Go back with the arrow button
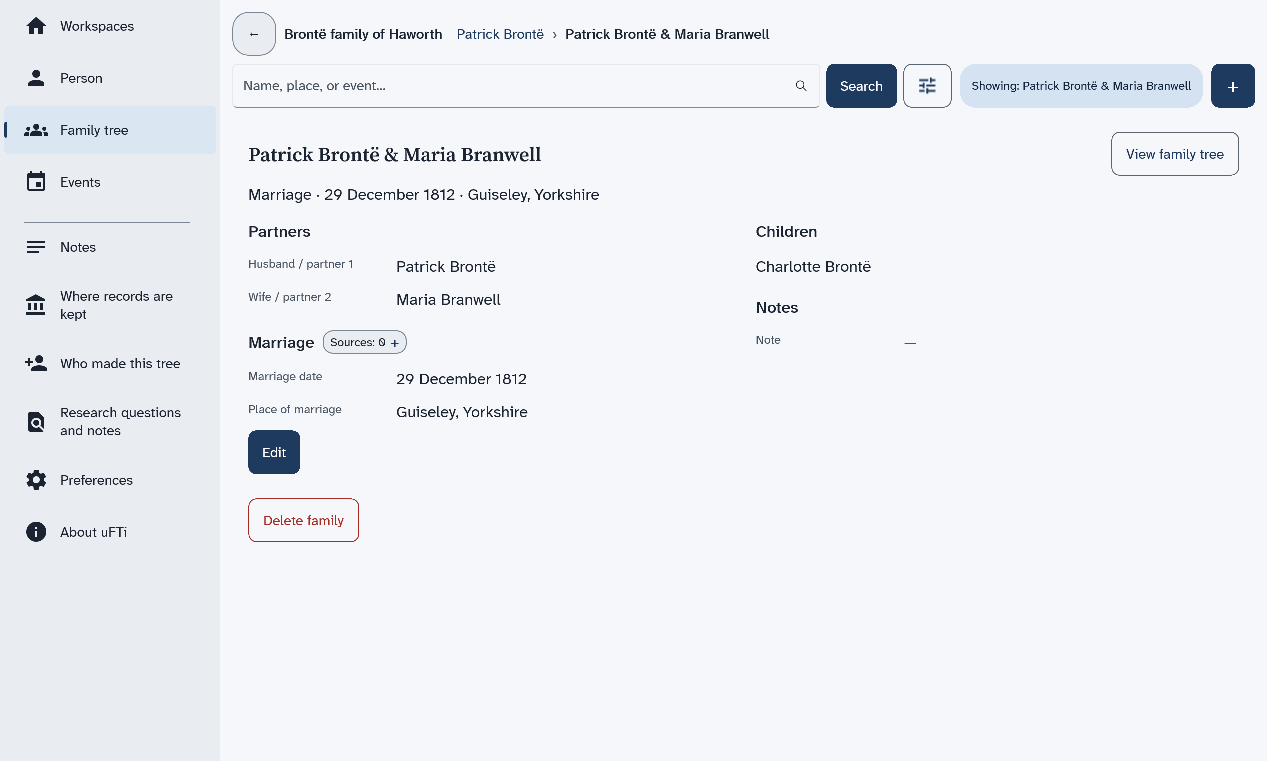This screenshot has width=1267, height=761. [x=254, y=34]
